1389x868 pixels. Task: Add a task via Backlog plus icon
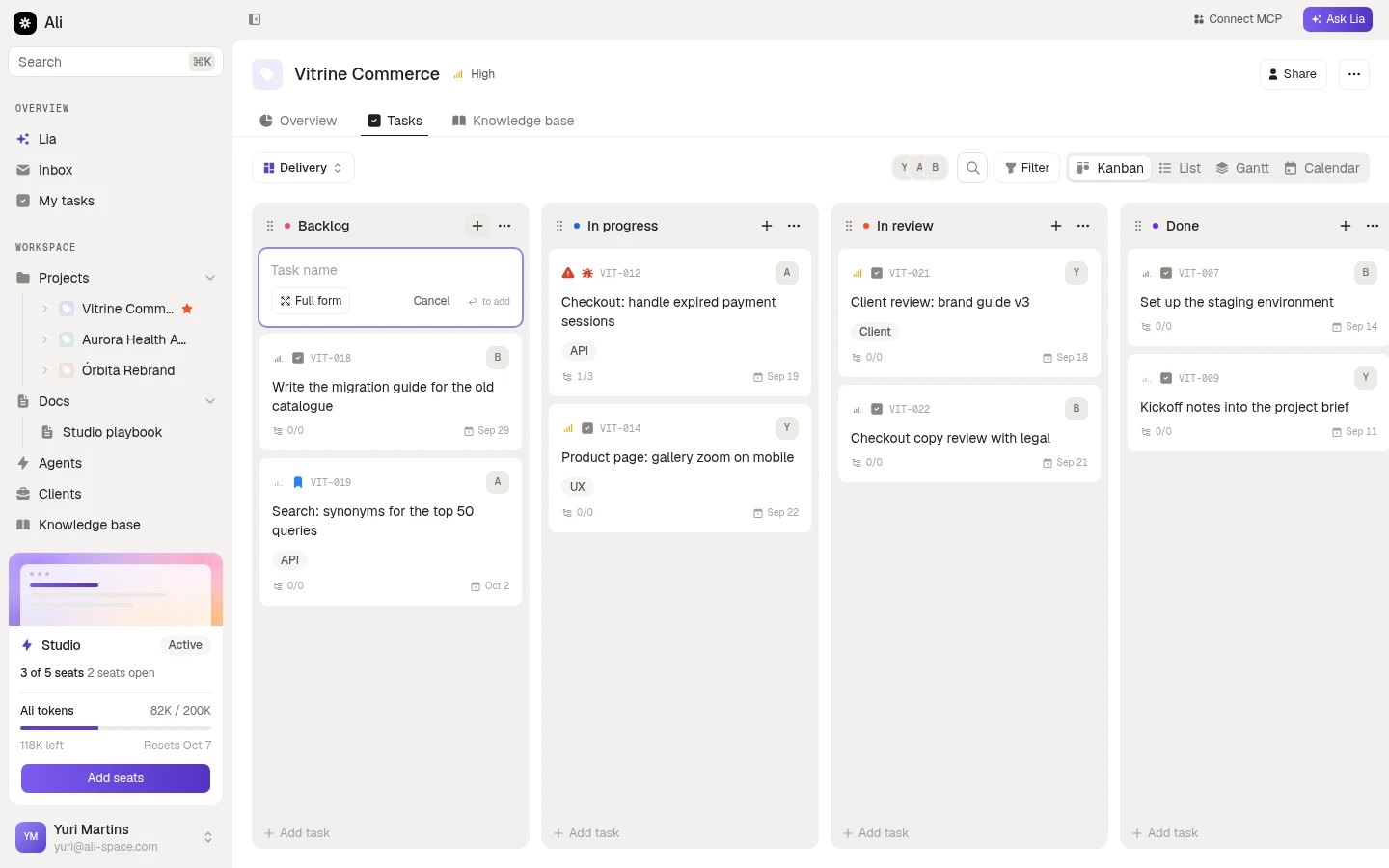[477, 226]
